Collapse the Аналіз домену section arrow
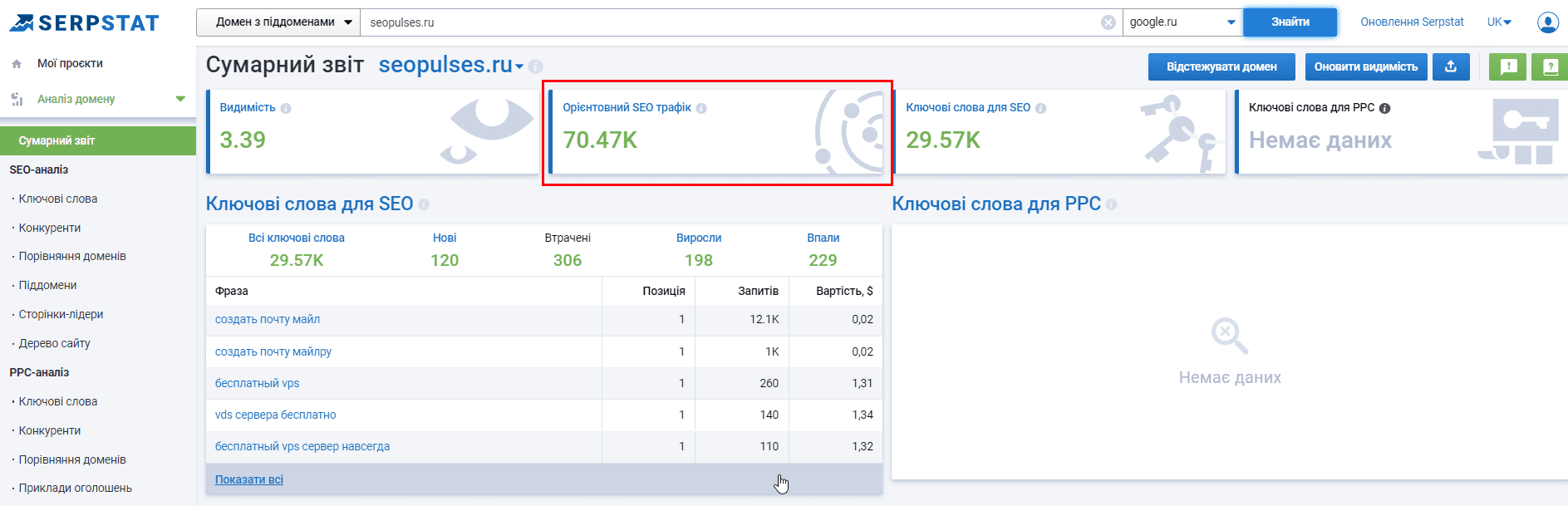 coord(180,99)
